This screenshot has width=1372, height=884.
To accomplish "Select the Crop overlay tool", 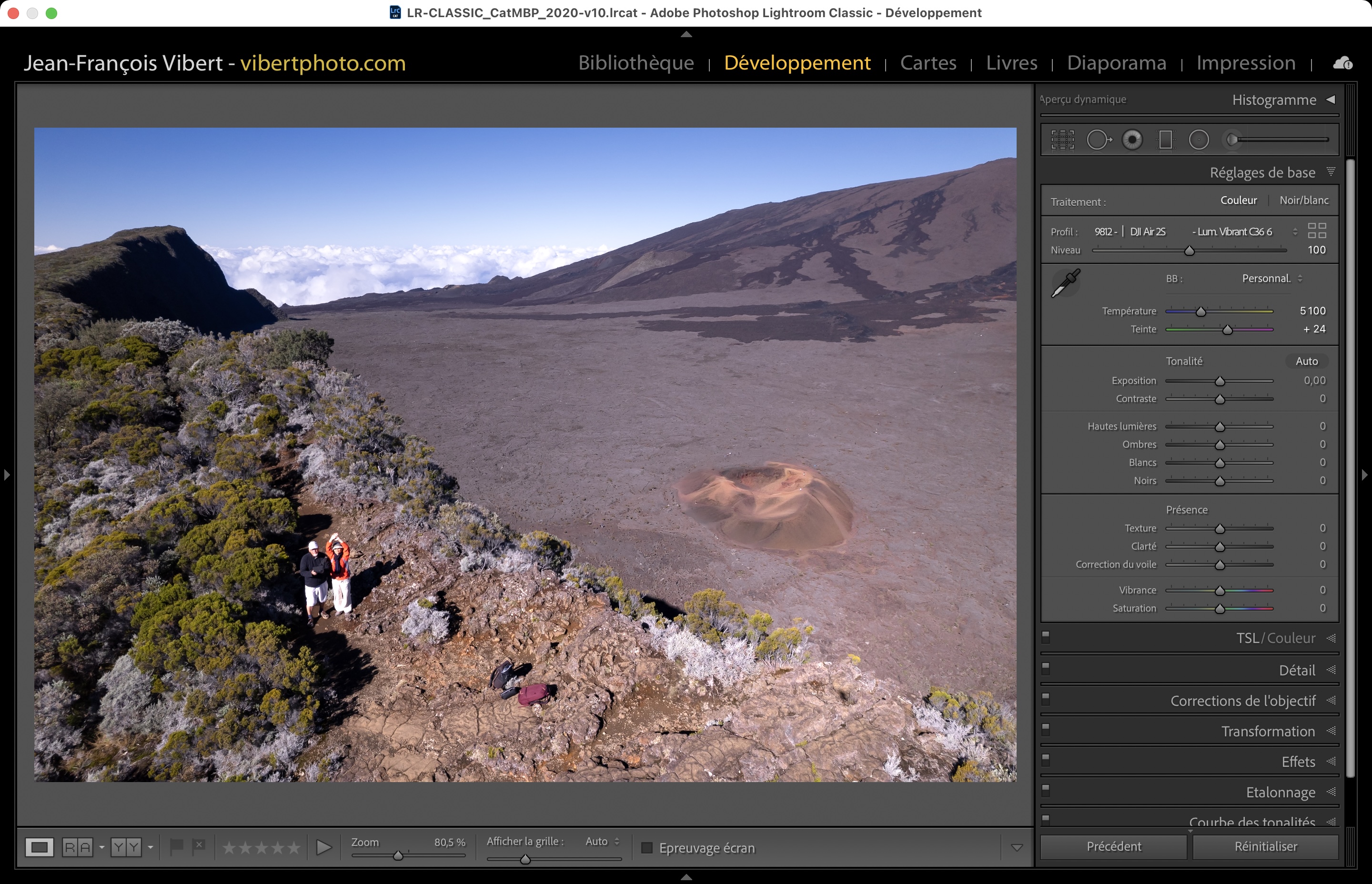I will tap(1062, 140).
